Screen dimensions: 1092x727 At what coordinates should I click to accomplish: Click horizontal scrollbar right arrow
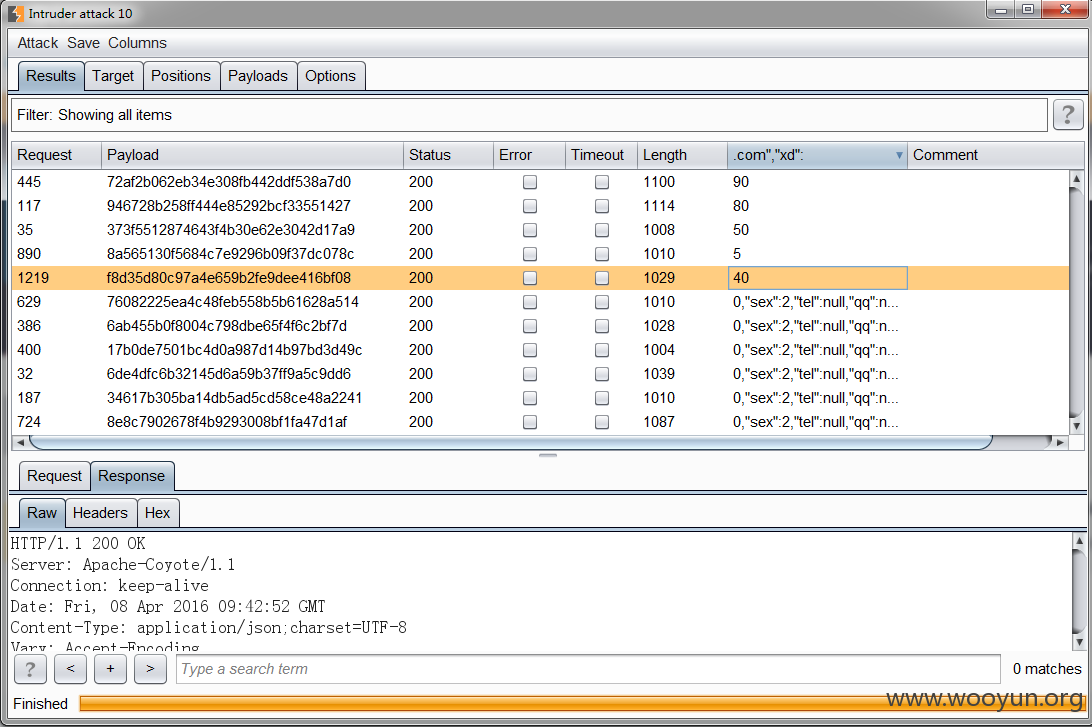1060,442
